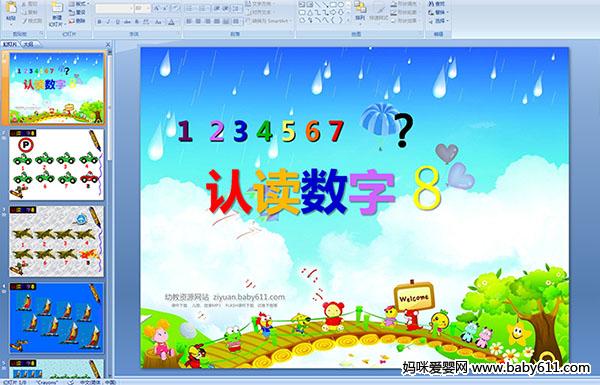Click the Layout button beside New Slide
This screenshot has height=385, width=600.
tap(77, 4)
